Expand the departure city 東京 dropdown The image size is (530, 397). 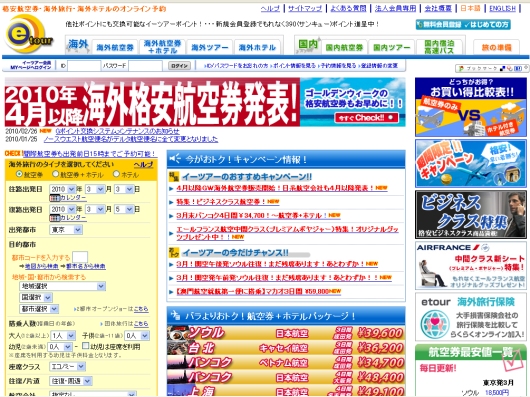tap(66, 230)
